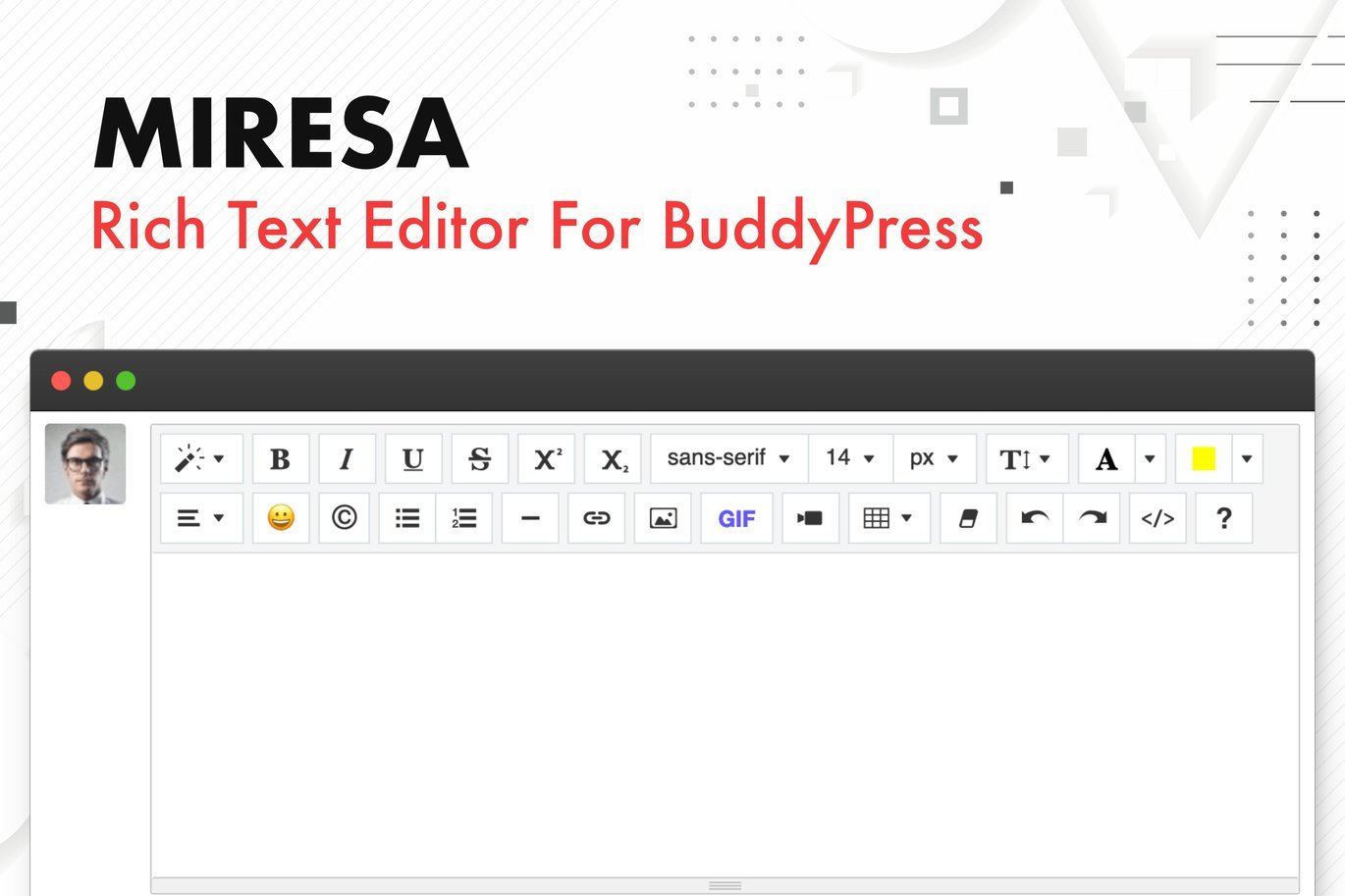Screen dimensions: 1345x896
Task: Open the yellow highlight color swatch
Action: [1203, 457]
